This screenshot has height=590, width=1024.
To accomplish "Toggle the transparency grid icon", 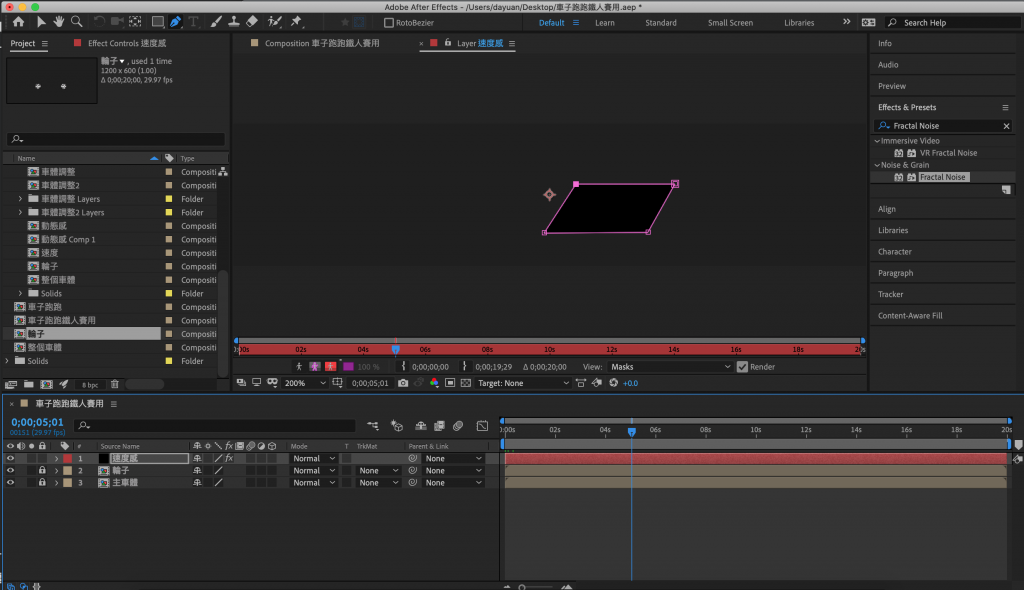I will (466, 383).
